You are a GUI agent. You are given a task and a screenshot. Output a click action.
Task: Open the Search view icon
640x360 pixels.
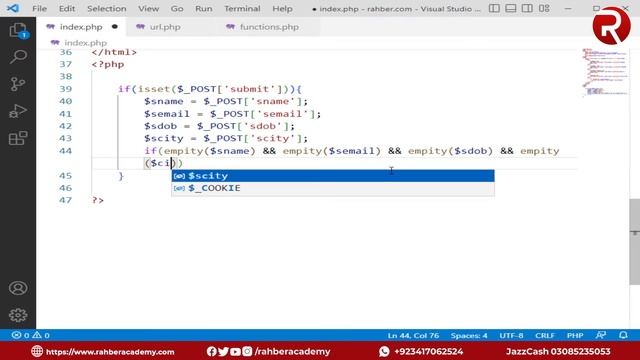[18, 57]
